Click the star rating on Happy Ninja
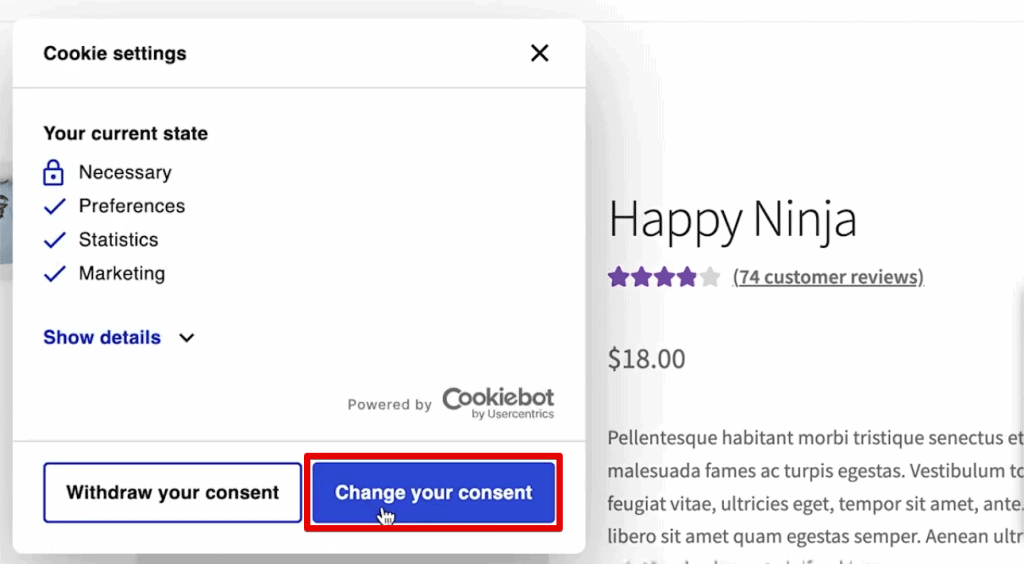The height and width of the screenshot is (564, 1024). [664, 277]
